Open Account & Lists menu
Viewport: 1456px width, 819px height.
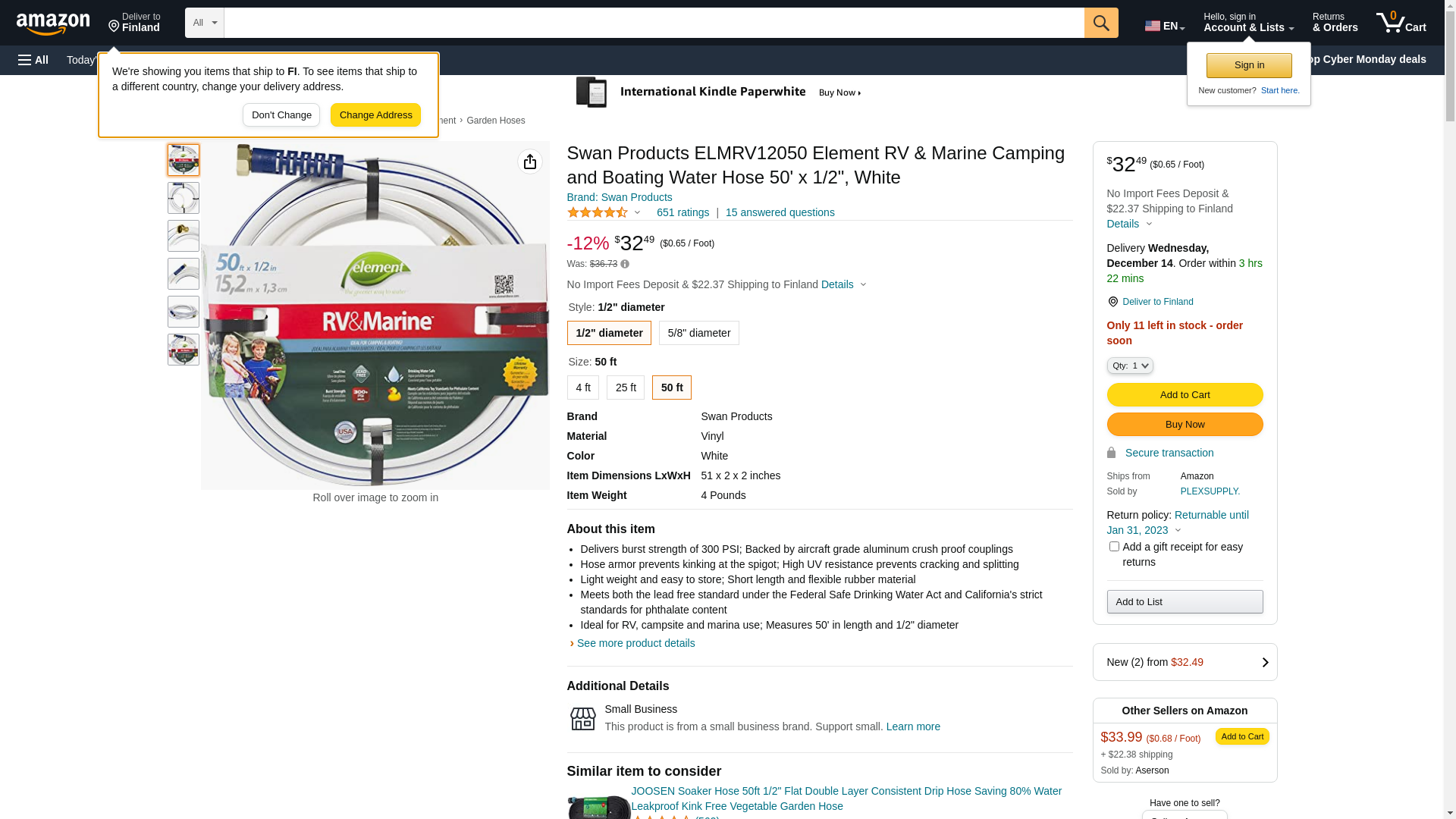(1248, 23)
